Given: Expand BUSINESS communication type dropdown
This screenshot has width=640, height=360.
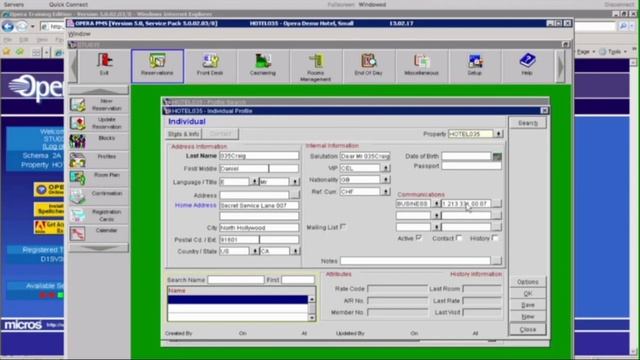Looking at the screenshot, I should coord(436,203).
